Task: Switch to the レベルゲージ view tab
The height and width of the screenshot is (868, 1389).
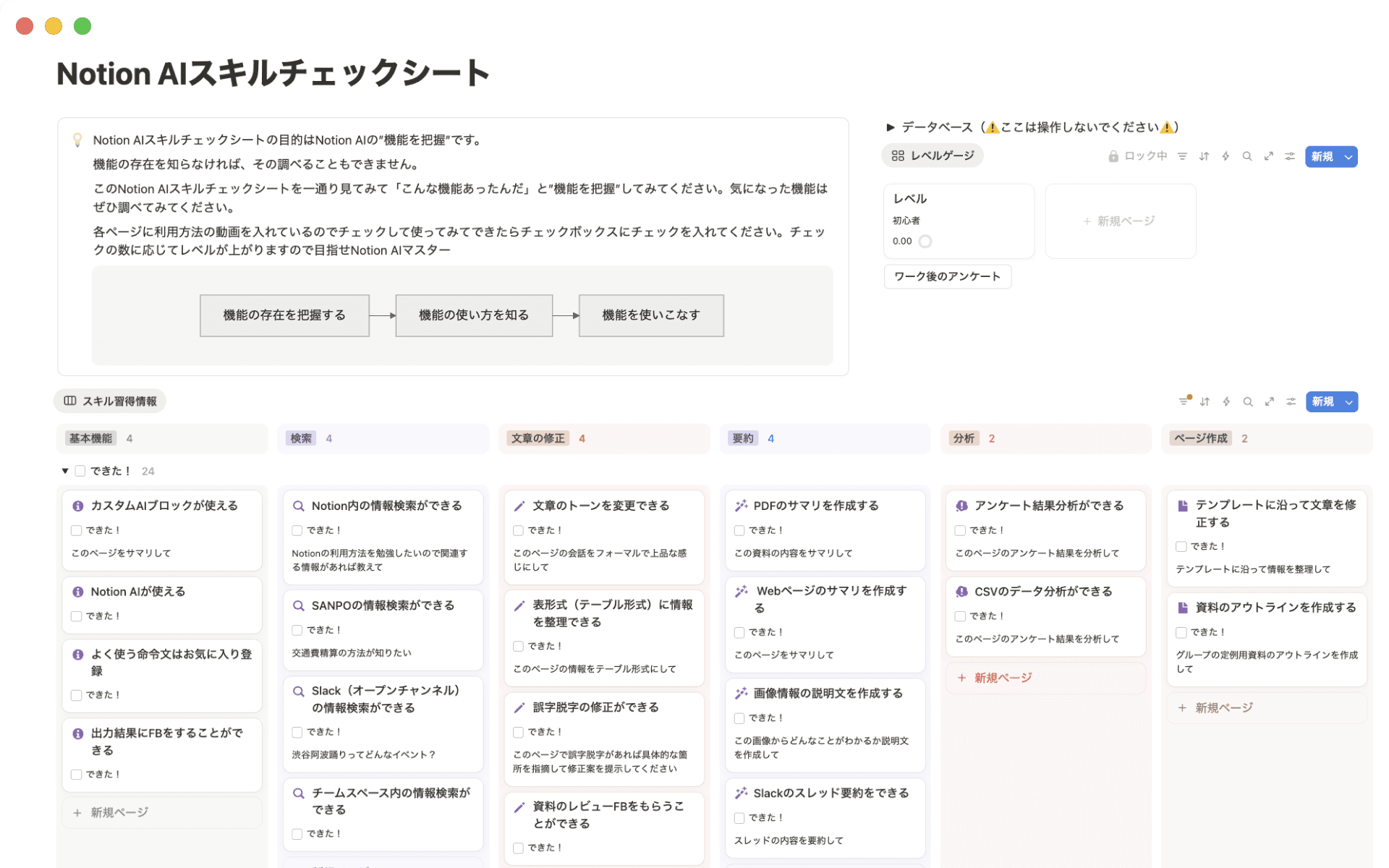Action: click(932, 155)
